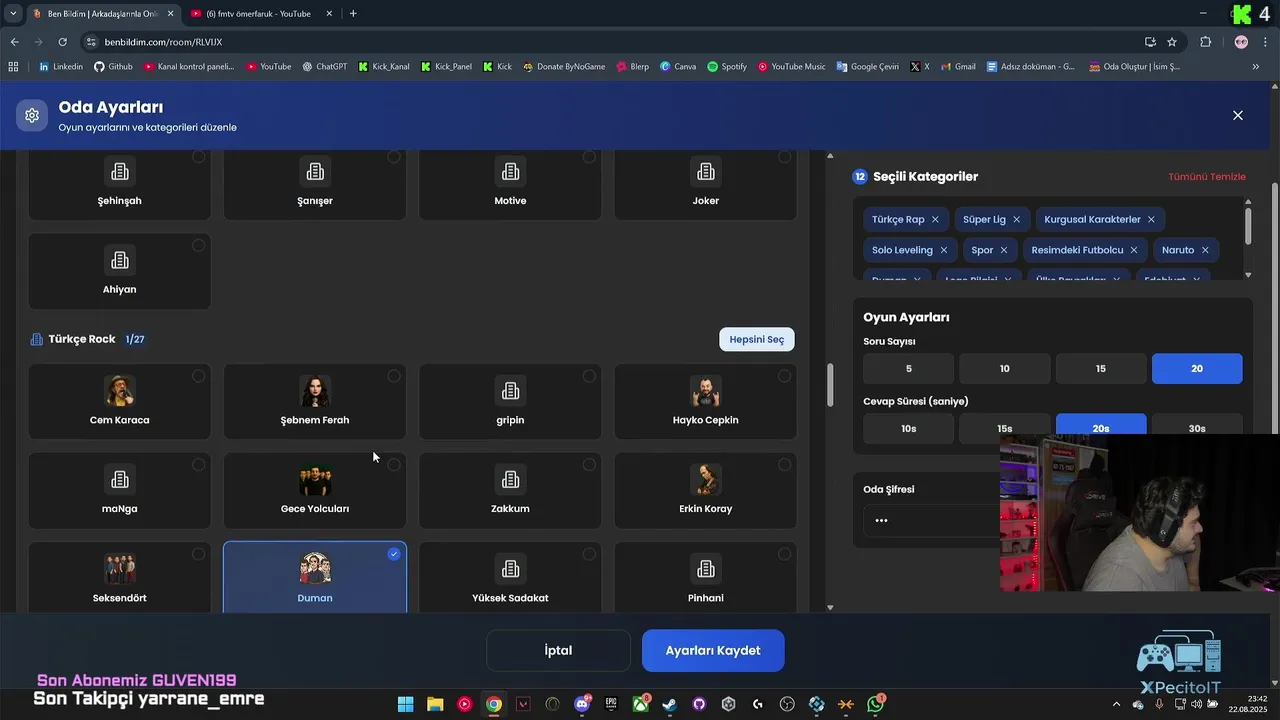This screenshot has height=720, width=1280.
Task: Open the Canva bookmark
Action: 678,66
